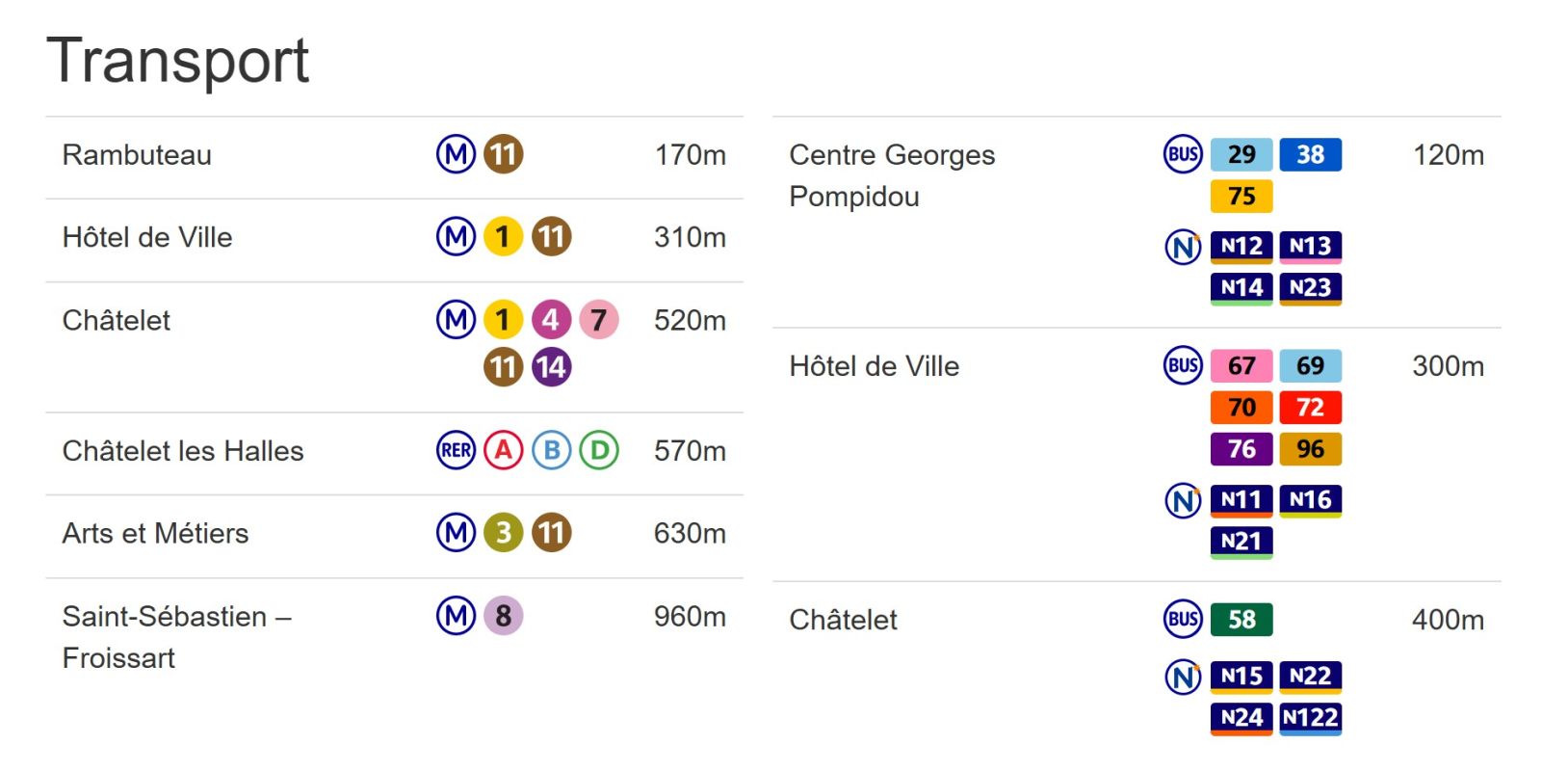Select the green bus 58 badge
The width and height of the screenshot is (1568, 771).
(1241, 620)
